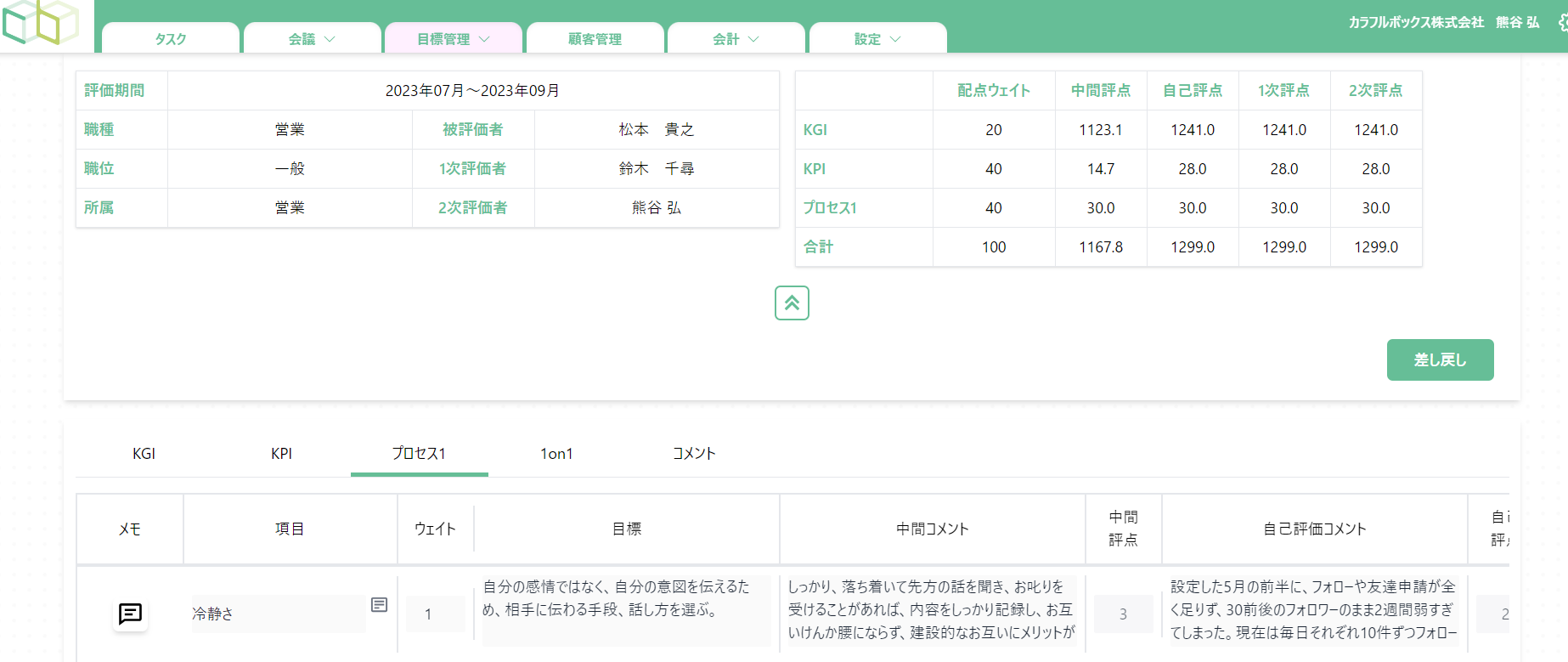This screenshot has height=662, width=1568.
Task: Click the 冷静さ item field
Action: point(279,614)
